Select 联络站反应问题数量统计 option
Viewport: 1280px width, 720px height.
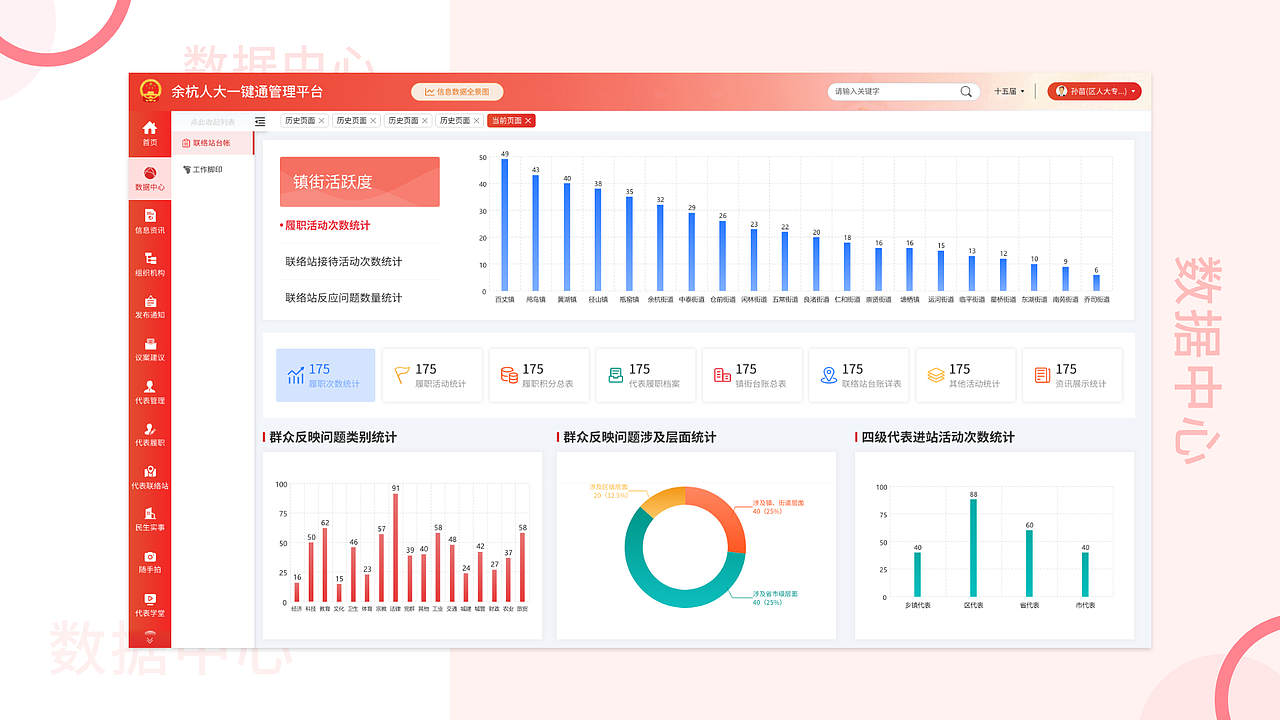pyautogui.click(x=343, y=298)
